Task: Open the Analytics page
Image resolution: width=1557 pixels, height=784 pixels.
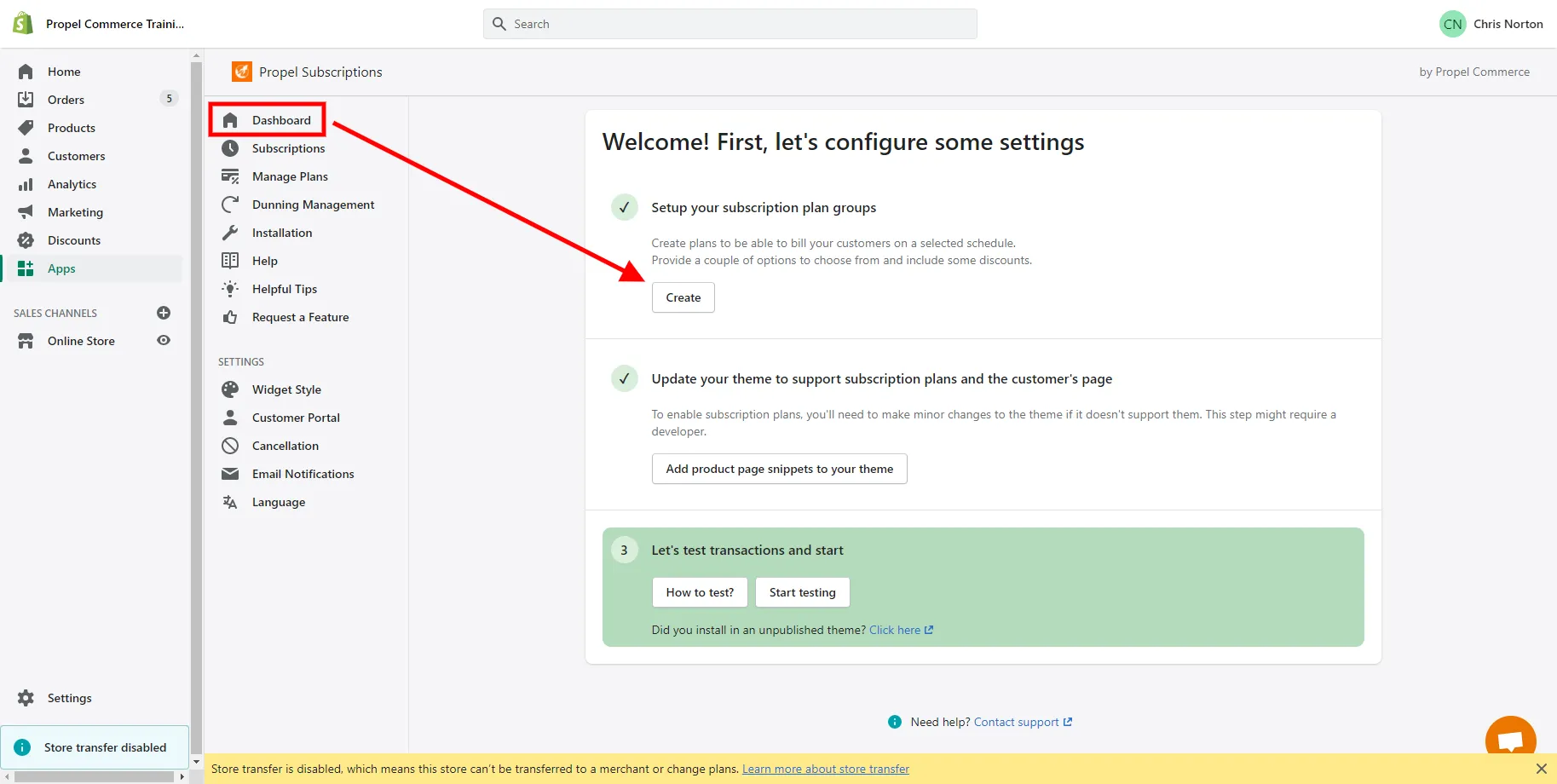Action: pos(72,184)
